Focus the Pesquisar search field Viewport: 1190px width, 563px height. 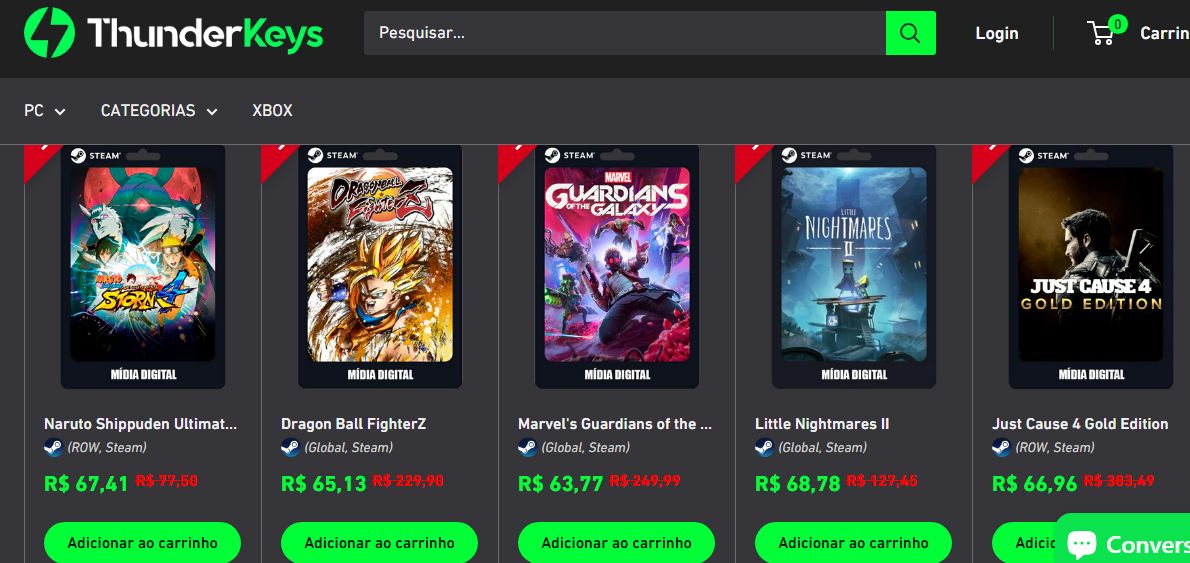coord(625,33)
